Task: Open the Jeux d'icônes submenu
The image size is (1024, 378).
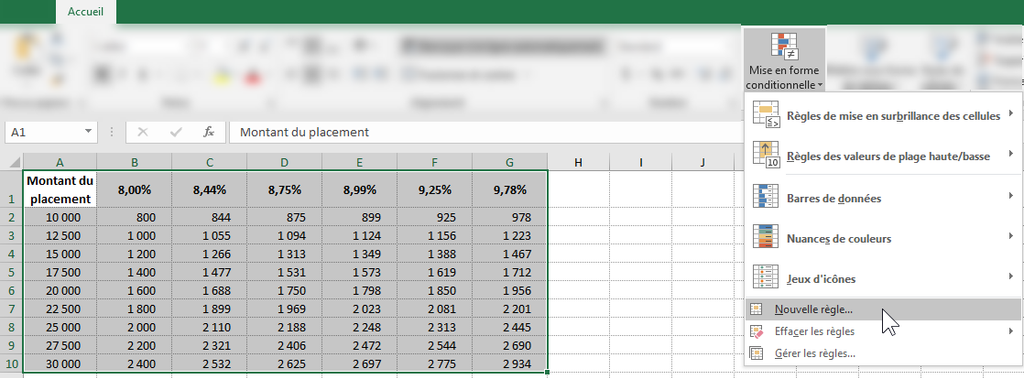Action: (x=883, y=279)
